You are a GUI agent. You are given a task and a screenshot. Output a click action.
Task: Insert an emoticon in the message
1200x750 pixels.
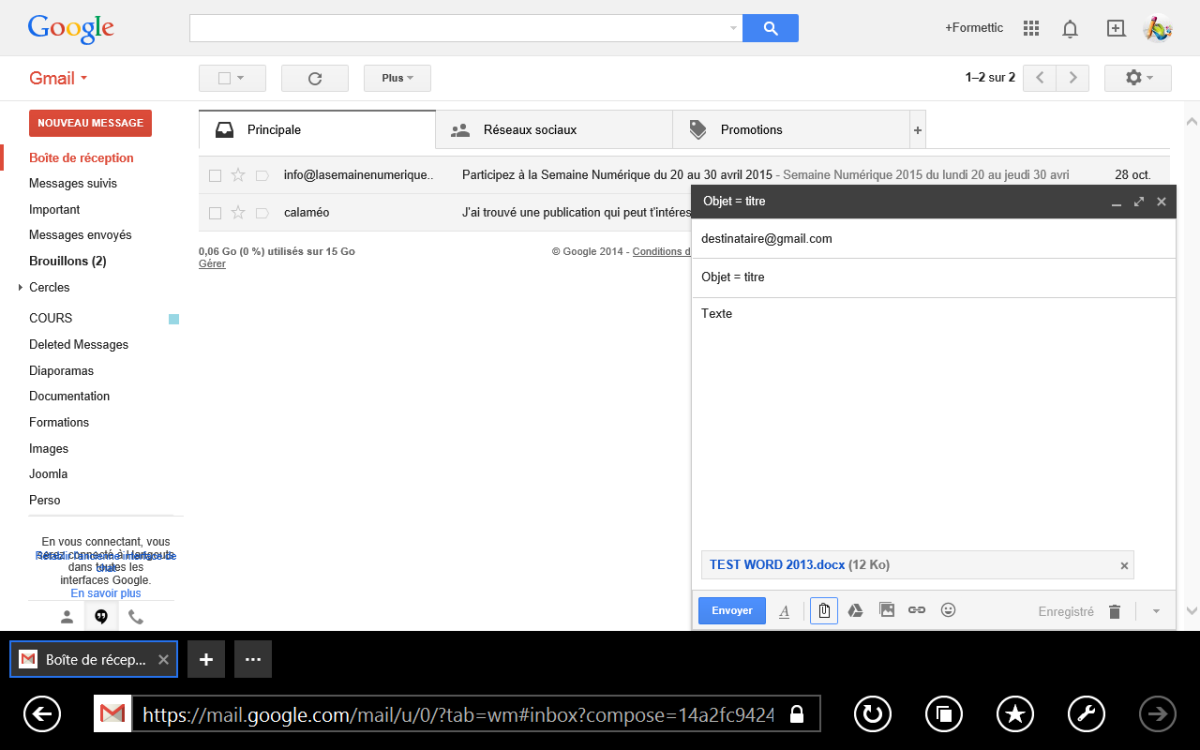(948, 610)
